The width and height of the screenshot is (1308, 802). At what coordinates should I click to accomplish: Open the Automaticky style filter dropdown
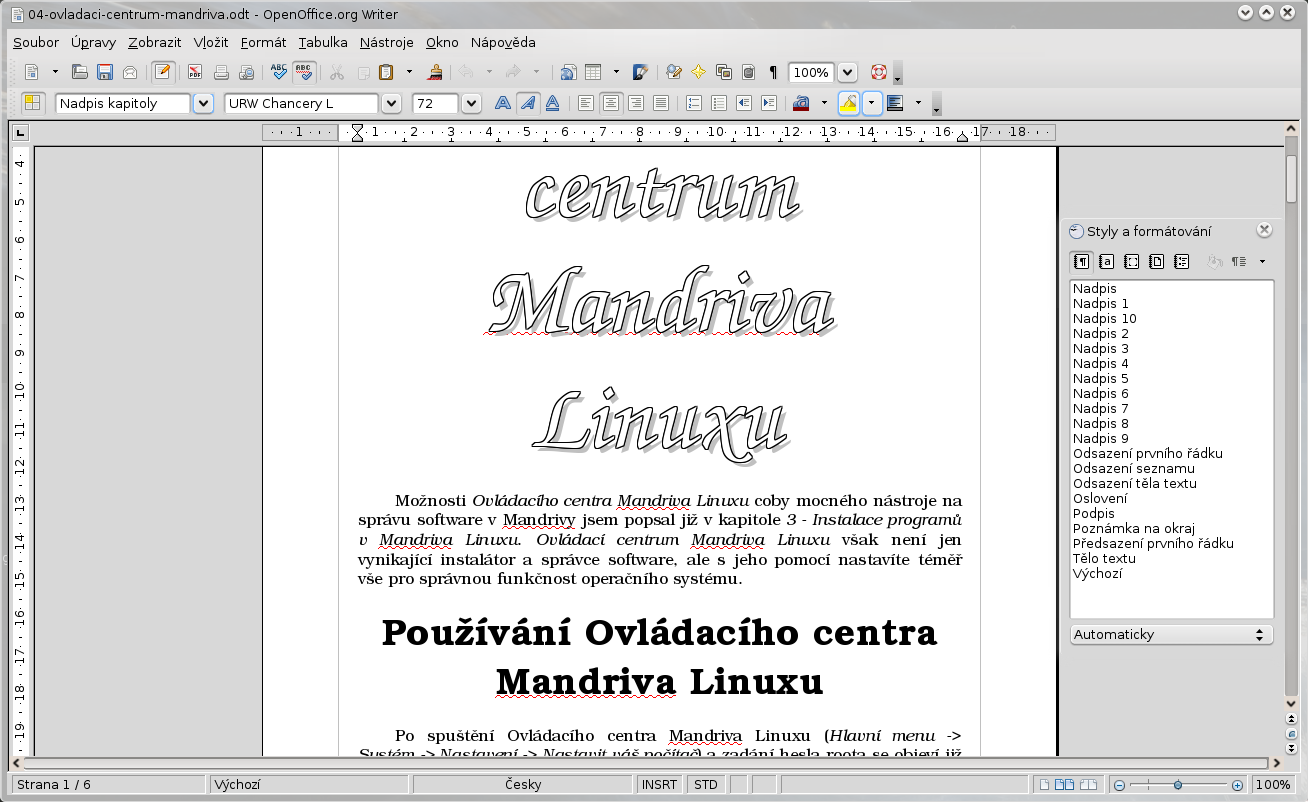1171,634
